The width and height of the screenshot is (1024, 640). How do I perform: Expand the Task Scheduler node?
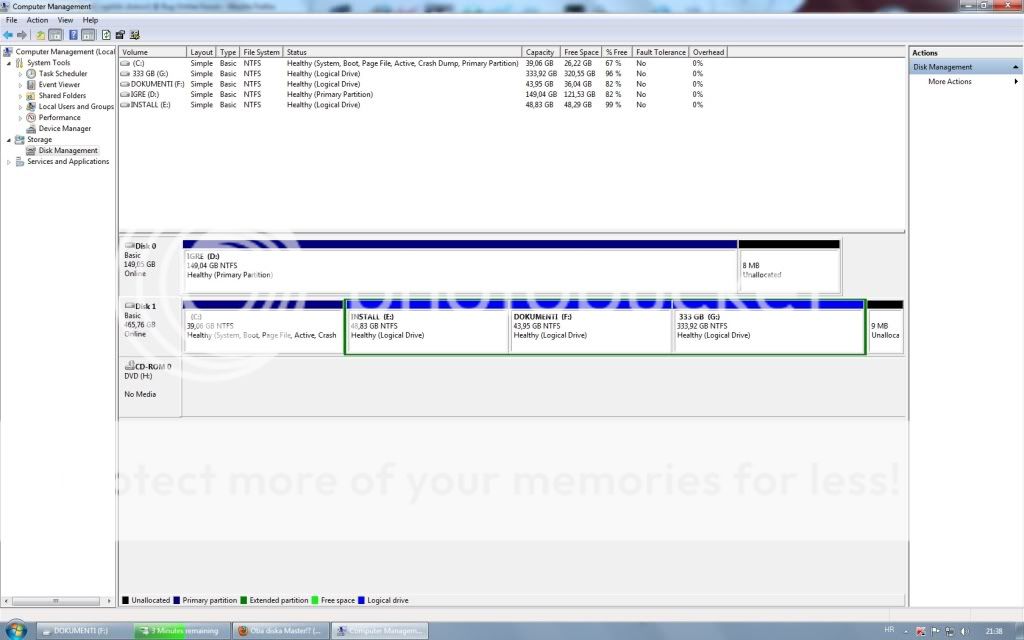pyautogui.click(x=19, y=74)
